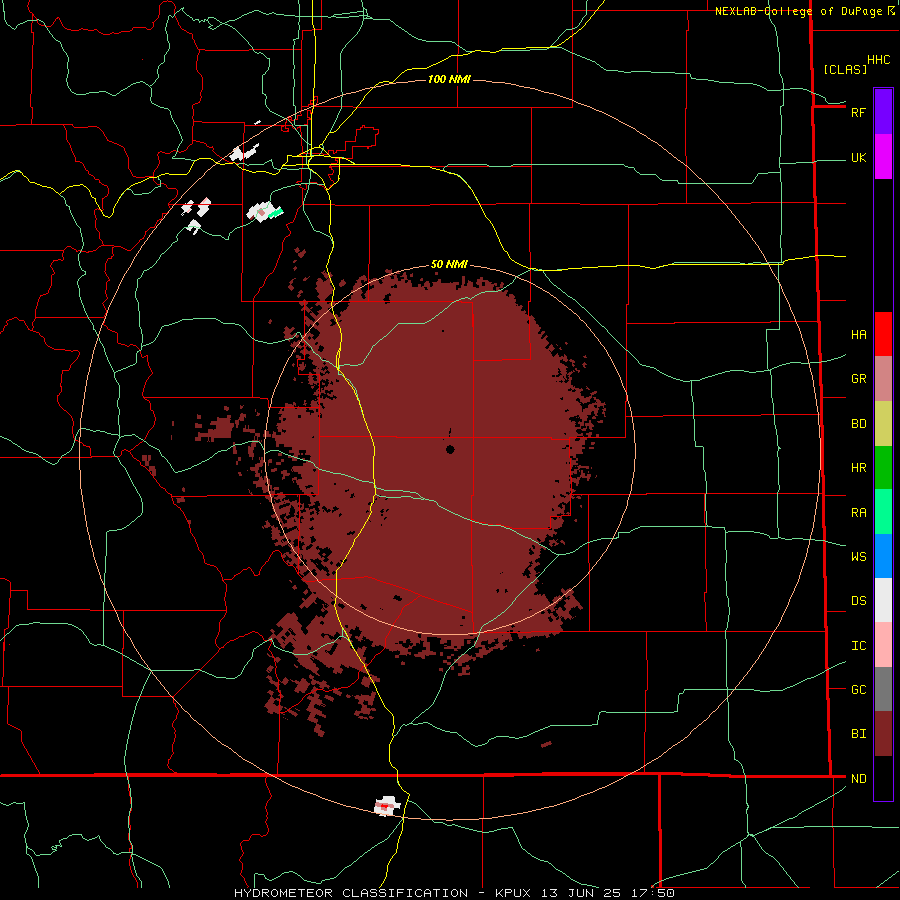Screen dimensions: 900x900
Task: Select the gray GC legend swatch
Action: (883, 689)
